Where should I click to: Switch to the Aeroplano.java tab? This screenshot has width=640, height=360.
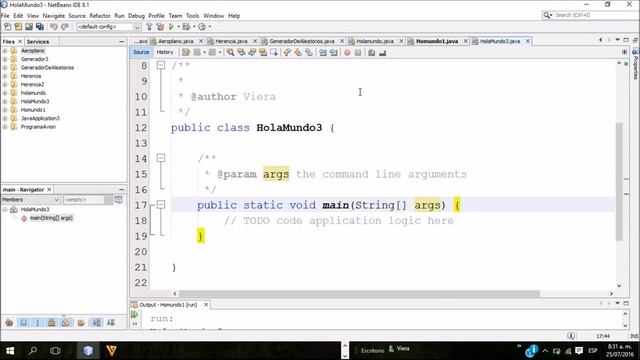176,41
